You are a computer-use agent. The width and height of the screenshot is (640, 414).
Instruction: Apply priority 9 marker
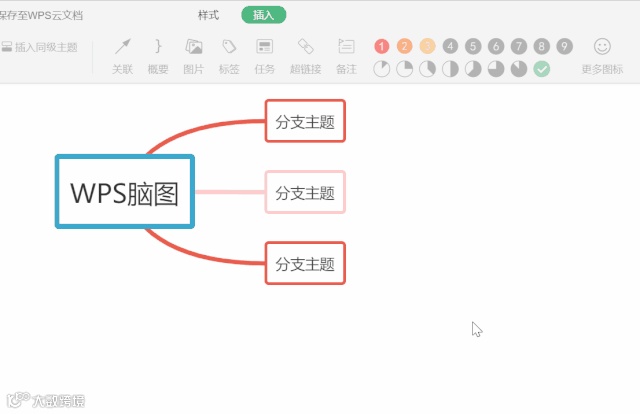564,46
